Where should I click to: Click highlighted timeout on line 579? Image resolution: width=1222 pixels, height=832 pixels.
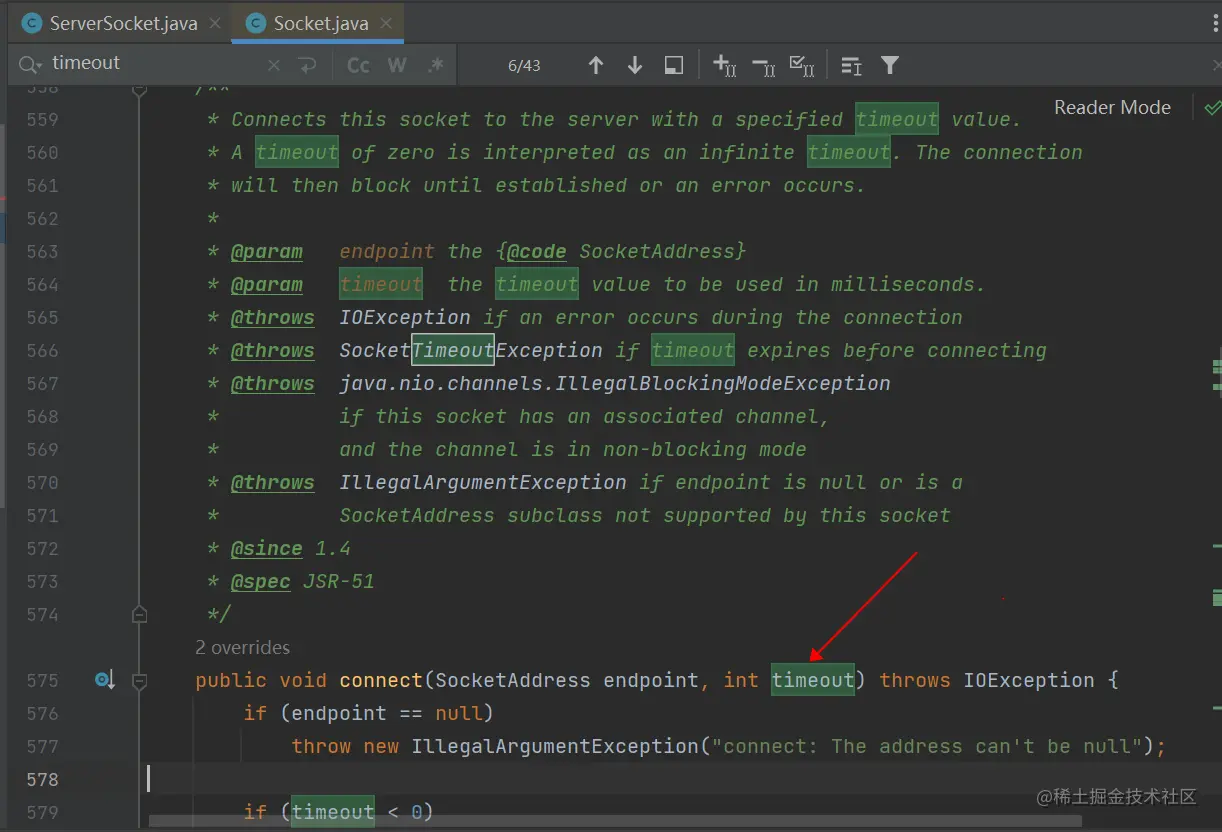pyautogui.click(x=333, y=812)
